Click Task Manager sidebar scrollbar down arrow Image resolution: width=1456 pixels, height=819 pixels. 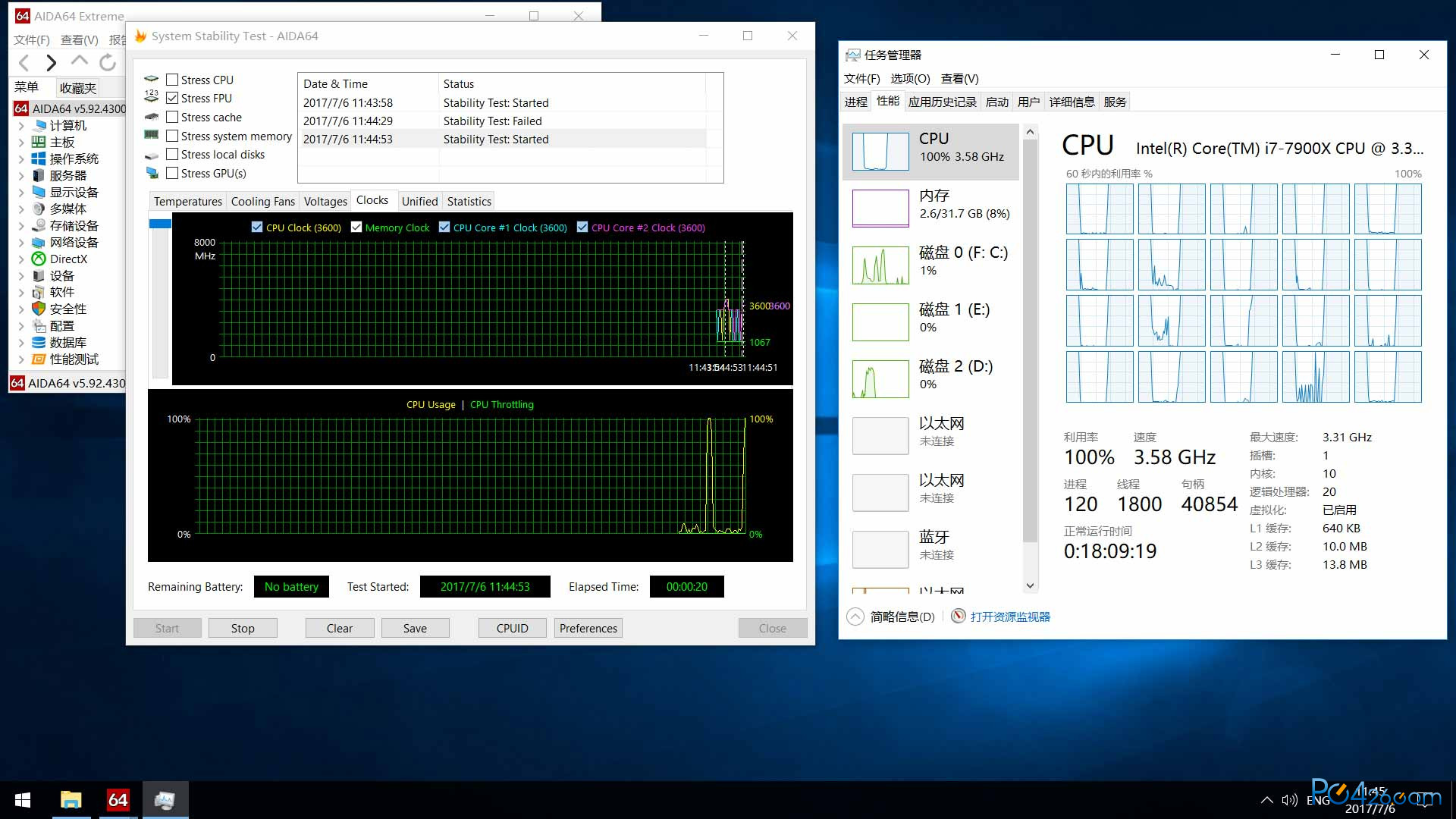[x=1030, y=585]
